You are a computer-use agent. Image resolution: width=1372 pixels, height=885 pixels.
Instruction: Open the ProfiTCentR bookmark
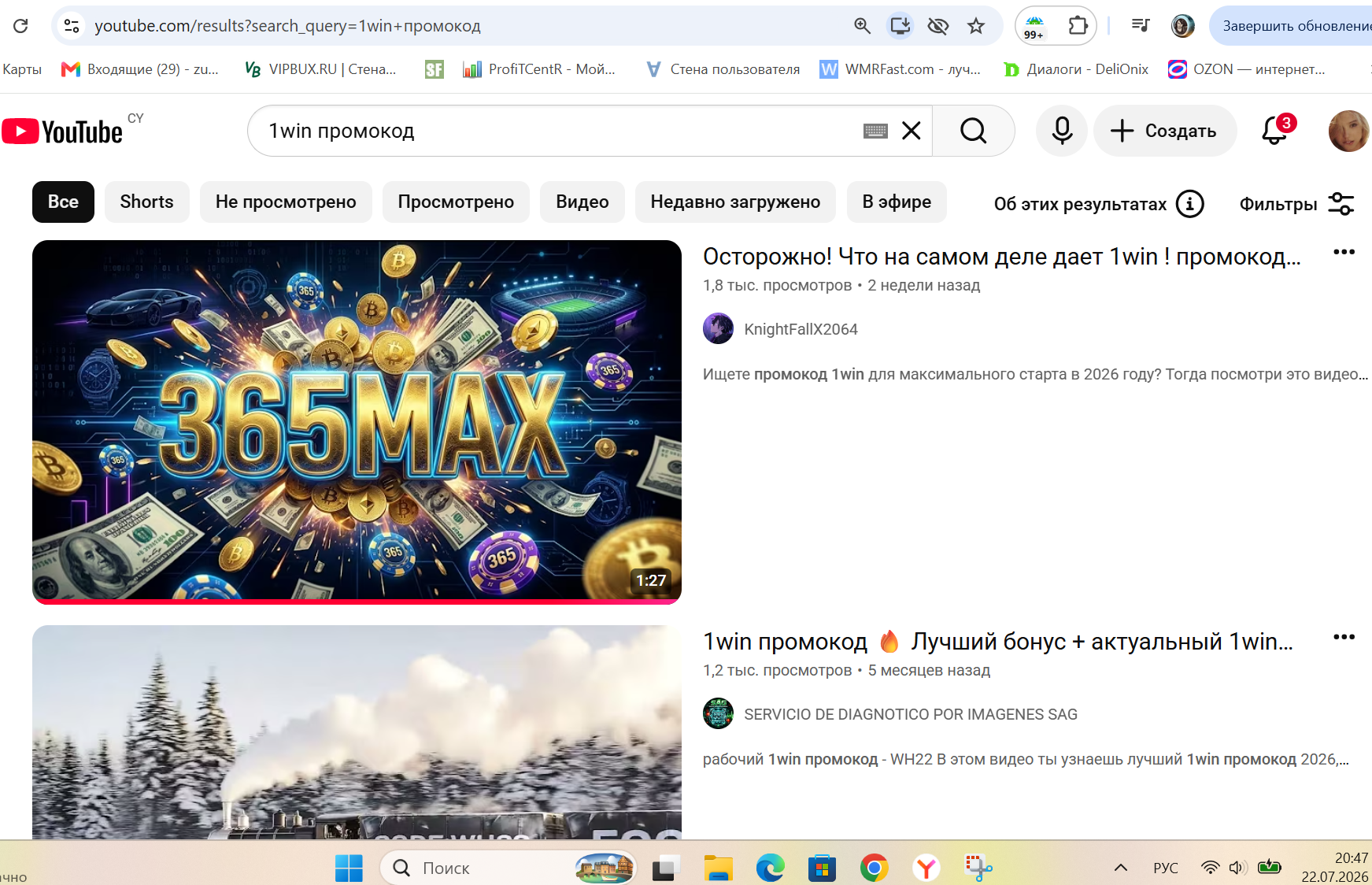[539, 69]
